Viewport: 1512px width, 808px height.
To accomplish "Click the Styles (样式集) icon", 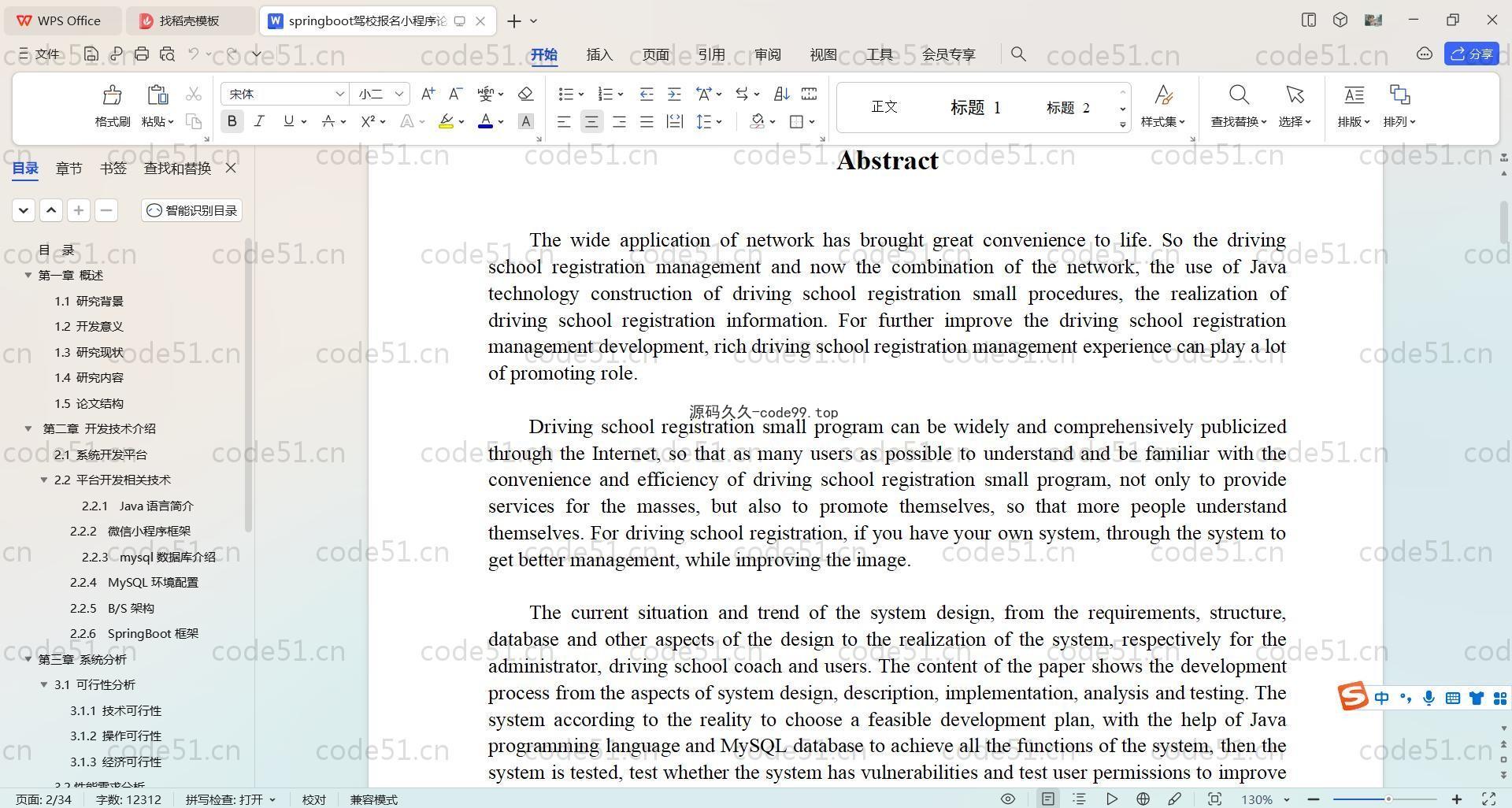I will click(x=1163, y=95).
